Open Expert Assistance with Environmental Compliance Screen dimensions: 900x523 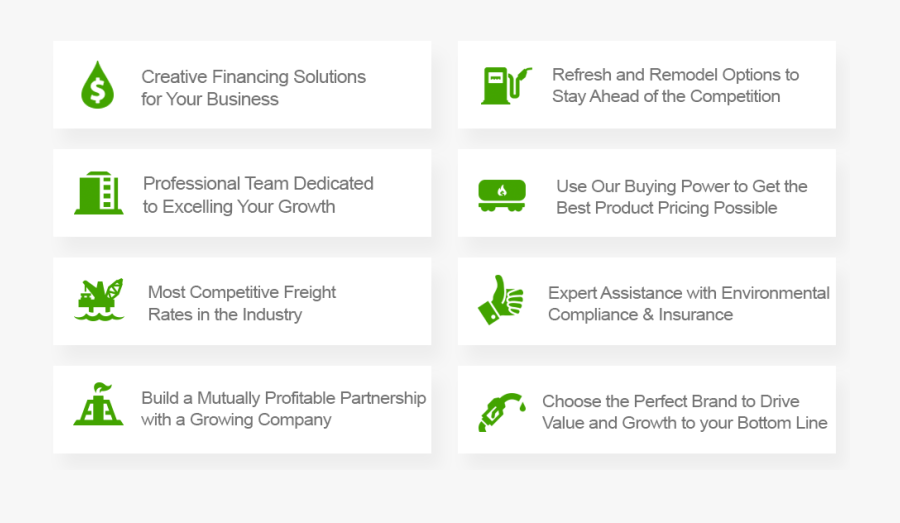pyautogui.click(x=688, y=304)
